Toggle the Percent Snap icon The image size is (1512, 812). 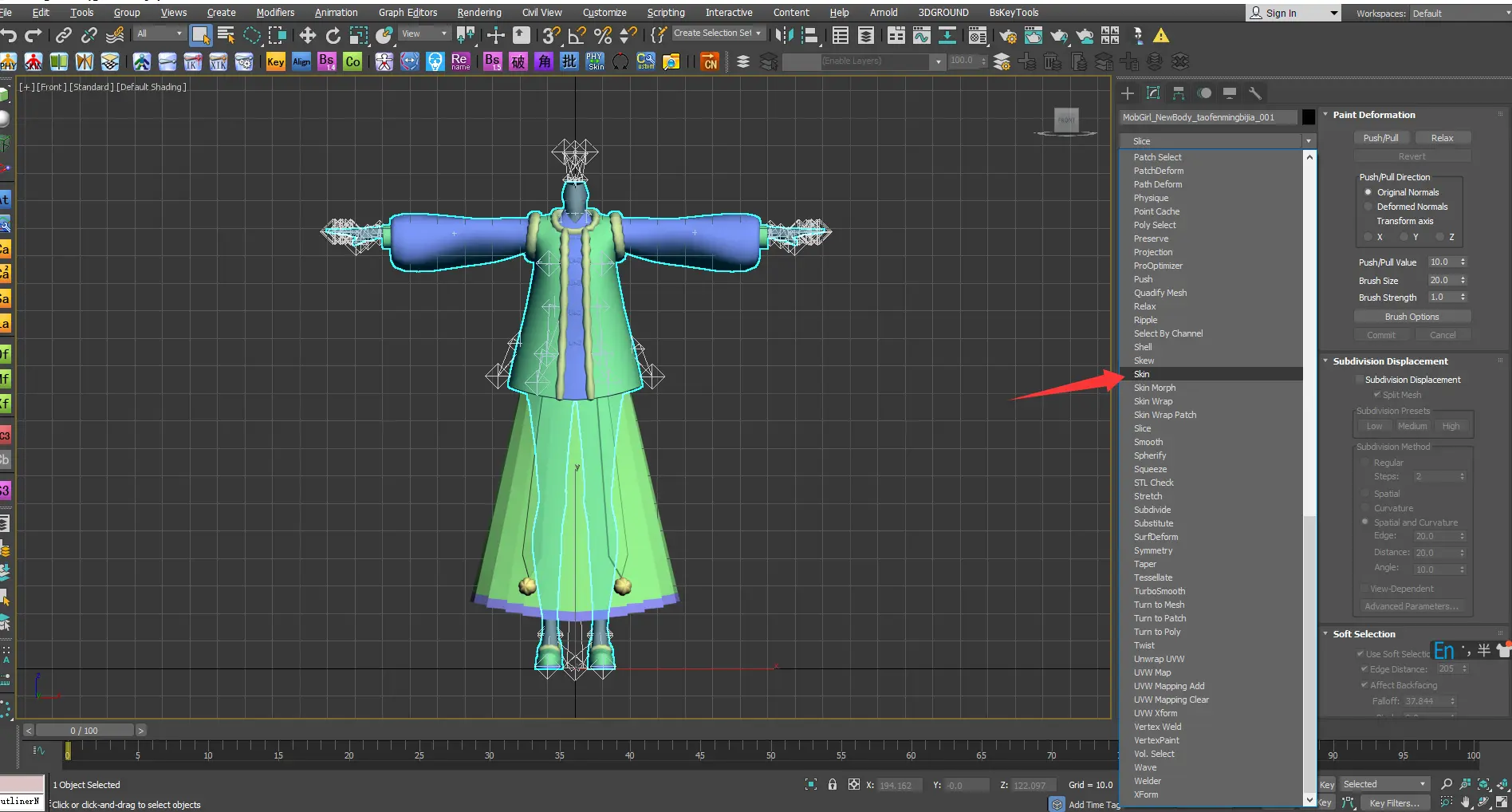pyautogui.click(x=603, y=35)
